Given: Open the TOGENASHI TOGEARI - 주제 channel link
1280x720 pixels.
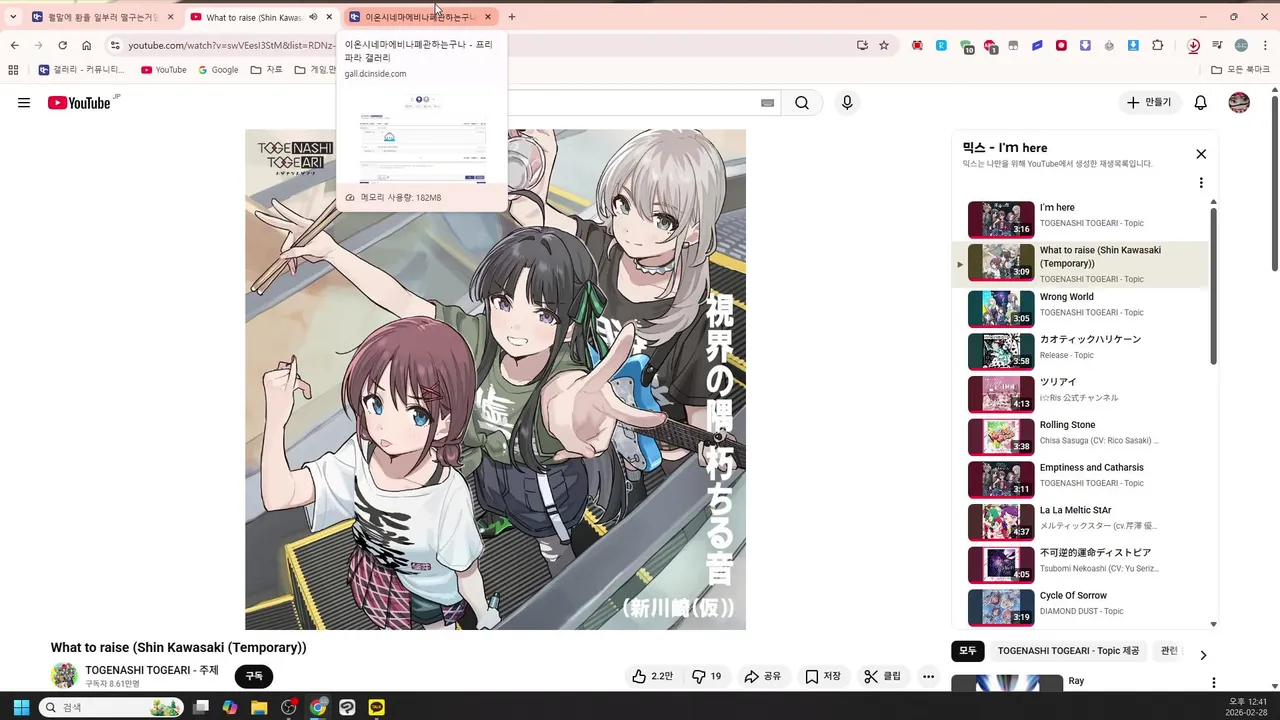Looking at the screenshot, I should click(x=152, y=670).
